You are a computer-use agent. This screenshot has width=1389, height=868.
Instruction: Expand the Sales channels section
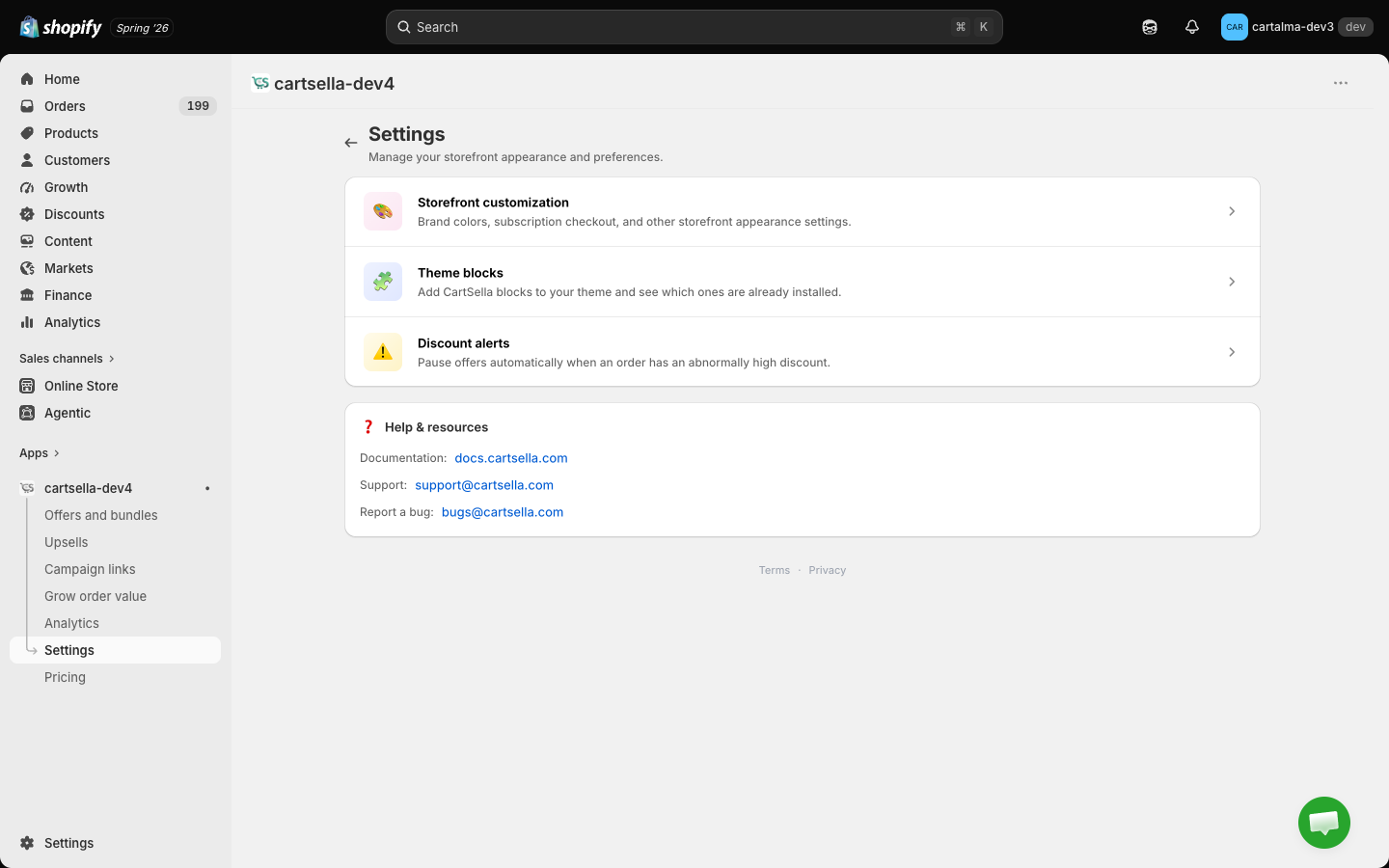point(67,359)
